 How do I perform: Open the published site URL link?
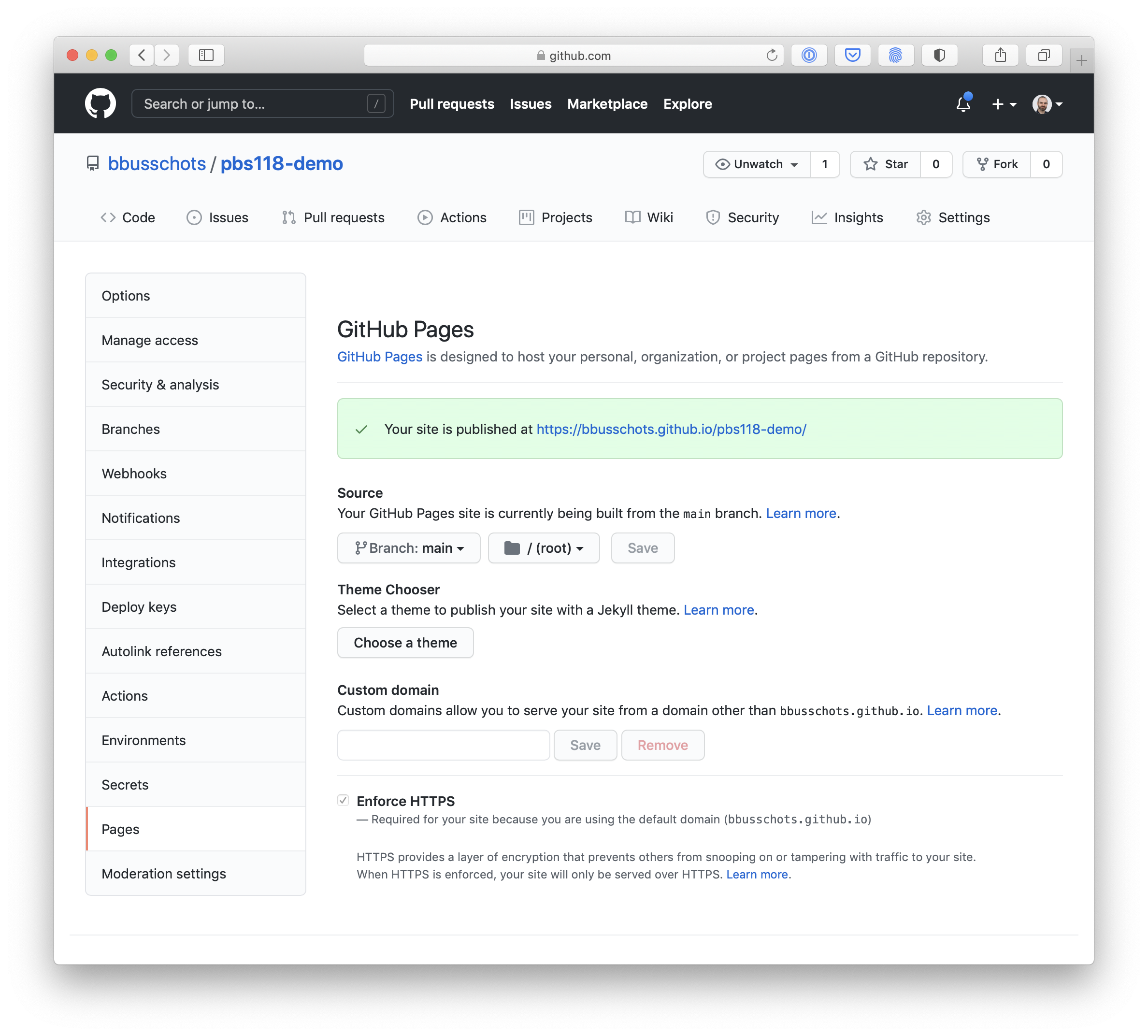tap(671, 429)
